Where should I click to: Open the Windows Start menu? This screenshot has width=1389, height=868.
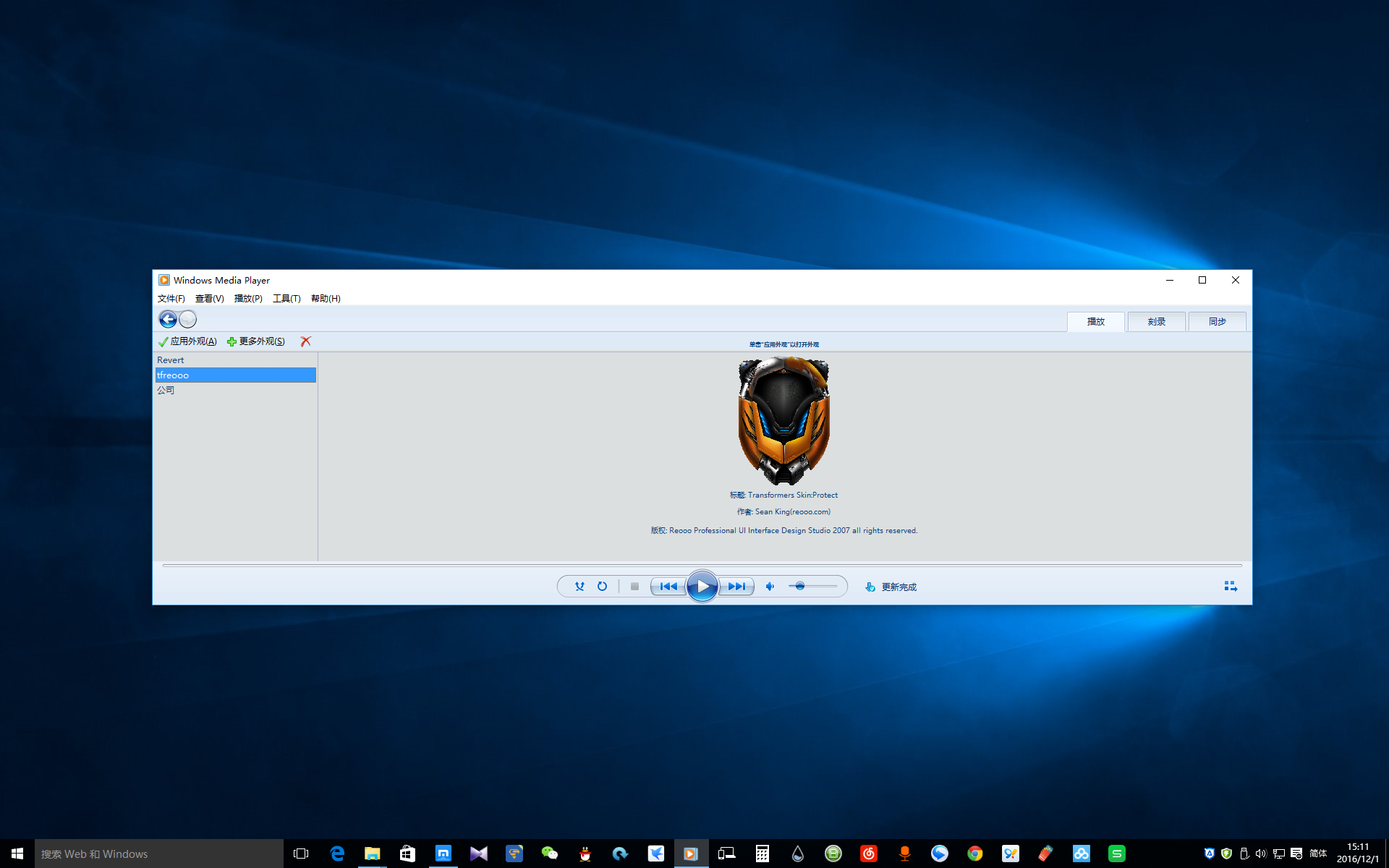point(17,854)
